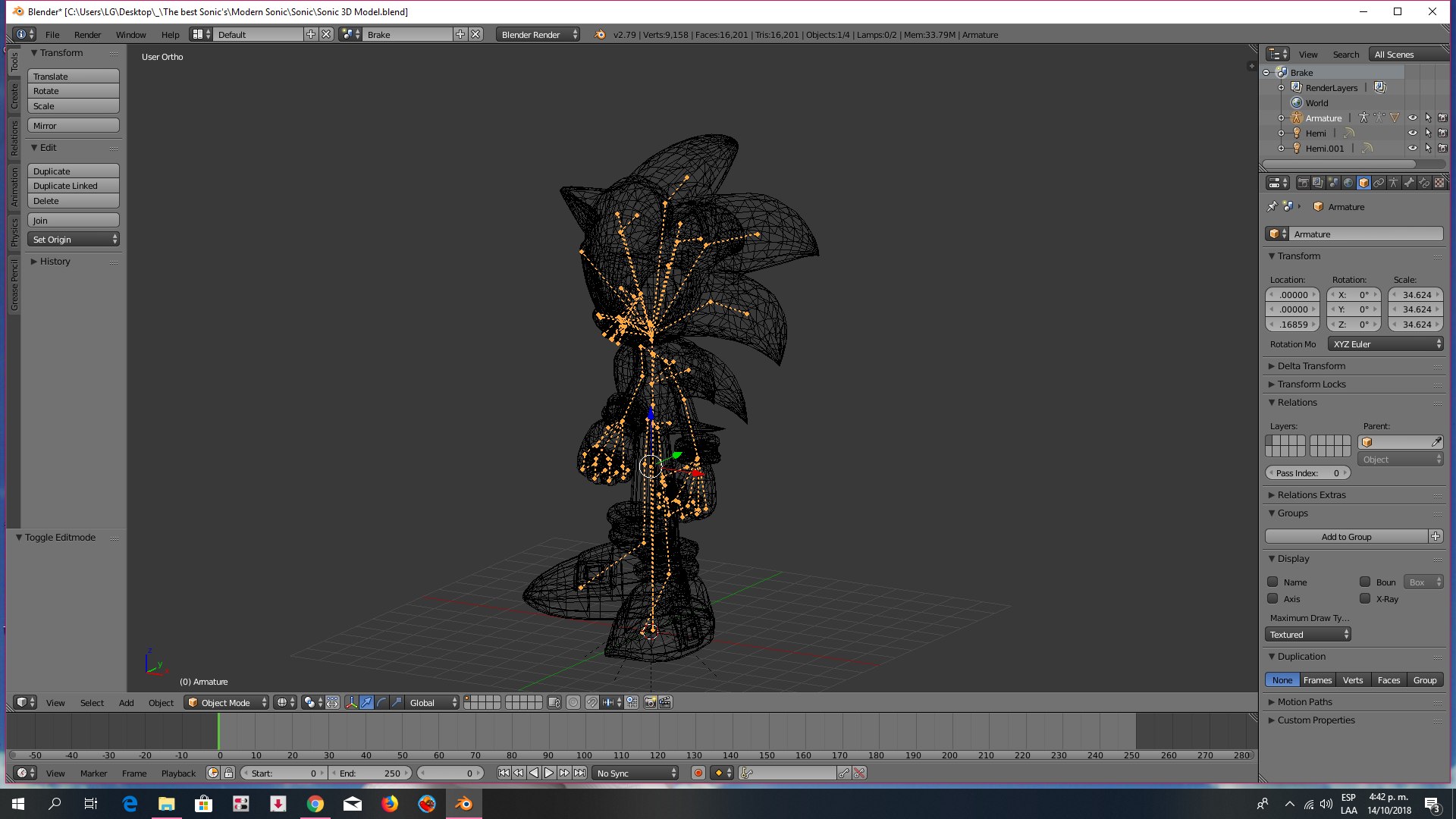Enable the X-Ray display checkbox
This screenshot has height=819, width=1456.
coord(1365,599)
